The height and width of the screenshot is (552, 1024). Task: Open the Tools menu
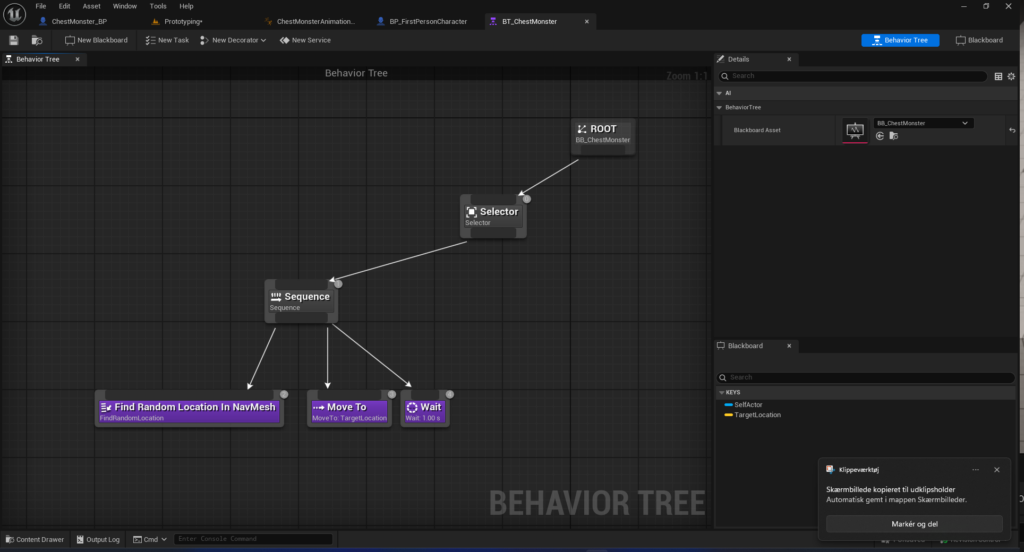[x=158, y=6]
